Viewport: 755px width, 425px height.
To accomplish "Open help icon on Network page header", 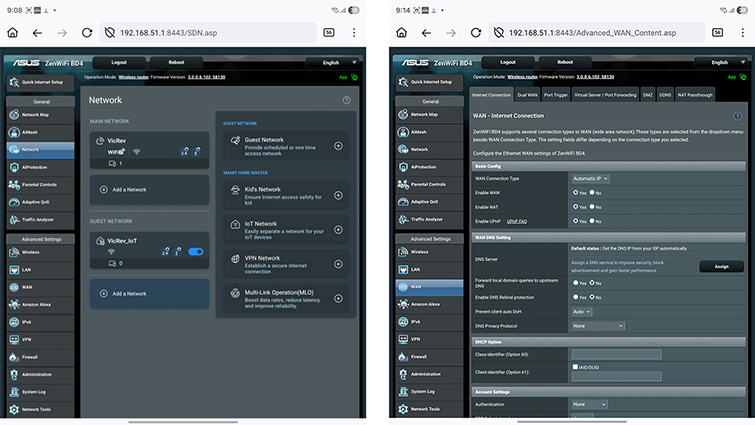I will pyautogui.click(x=346, y=100).
